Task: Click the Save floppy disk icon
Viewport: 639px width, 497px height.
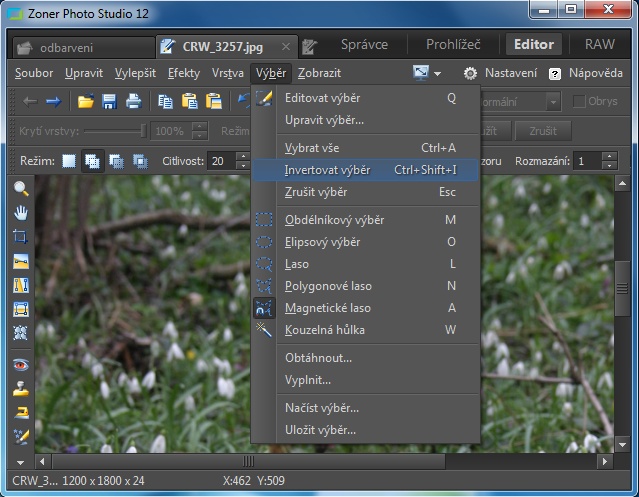Action: coord(109,101)
